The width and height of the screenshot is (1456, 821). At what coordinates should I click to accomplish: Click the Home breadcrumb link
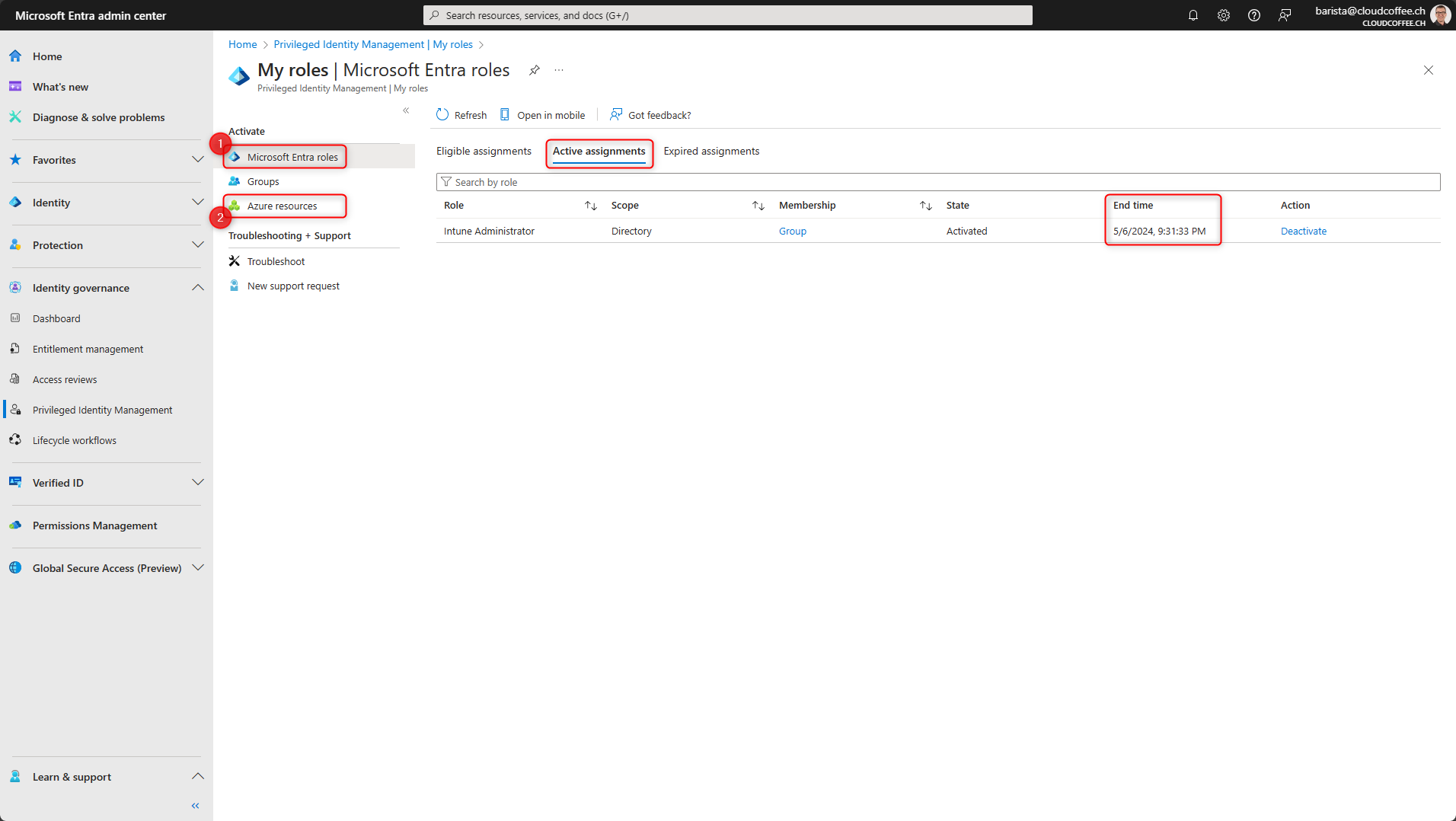242,45
